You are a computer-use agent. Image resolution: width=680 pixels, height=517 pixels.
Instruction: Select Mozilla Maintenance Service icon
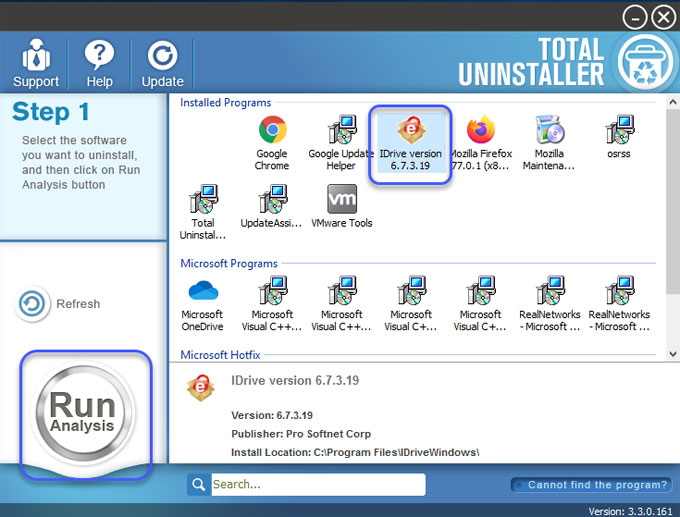(549, 143)
